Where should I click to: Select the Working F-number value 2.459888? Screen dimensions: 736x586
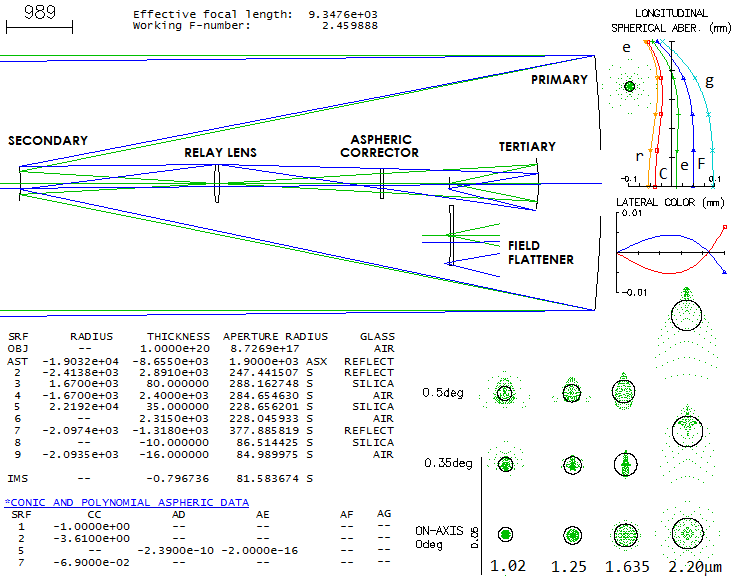point(350,26)
